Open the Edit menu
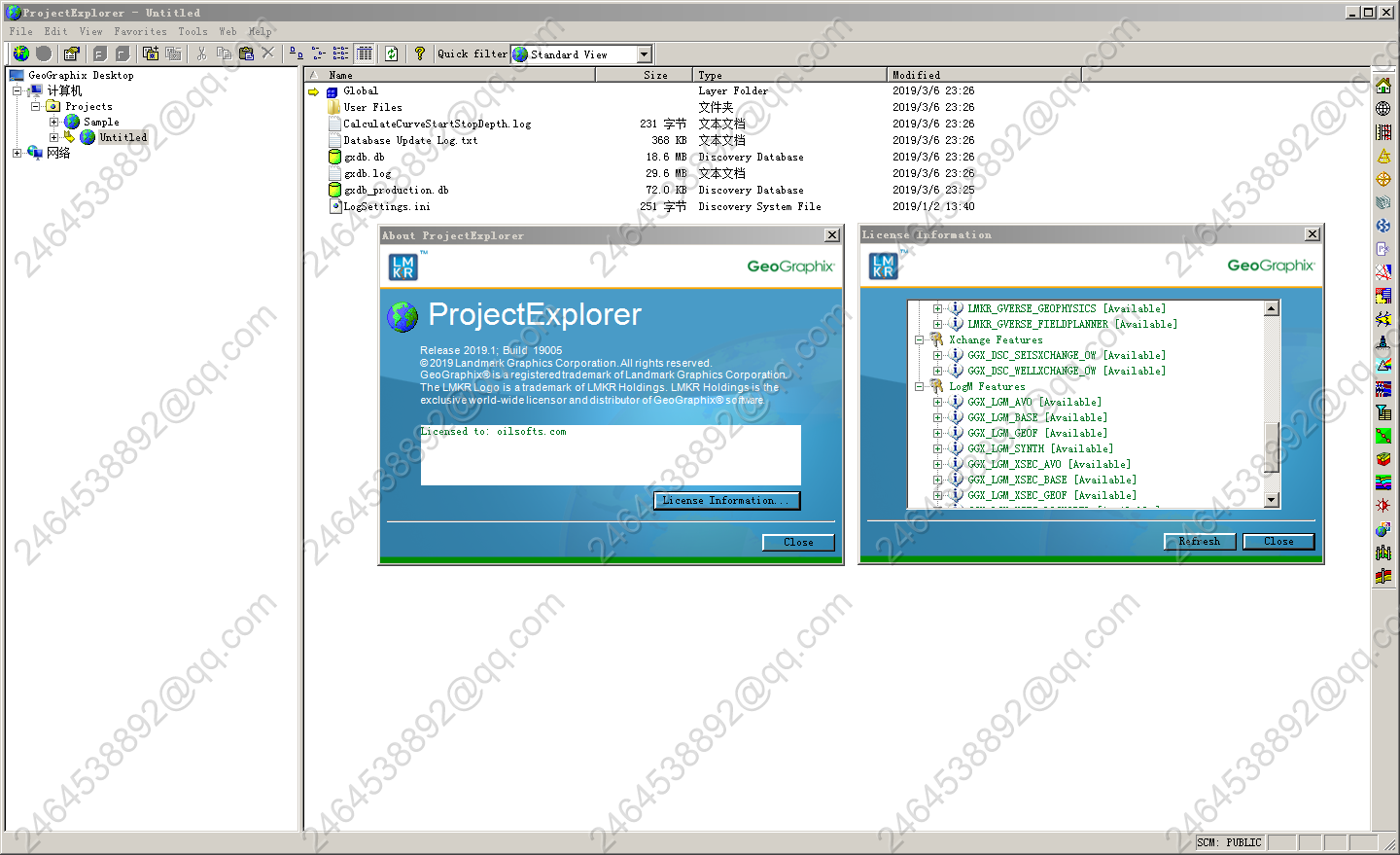 55,31
